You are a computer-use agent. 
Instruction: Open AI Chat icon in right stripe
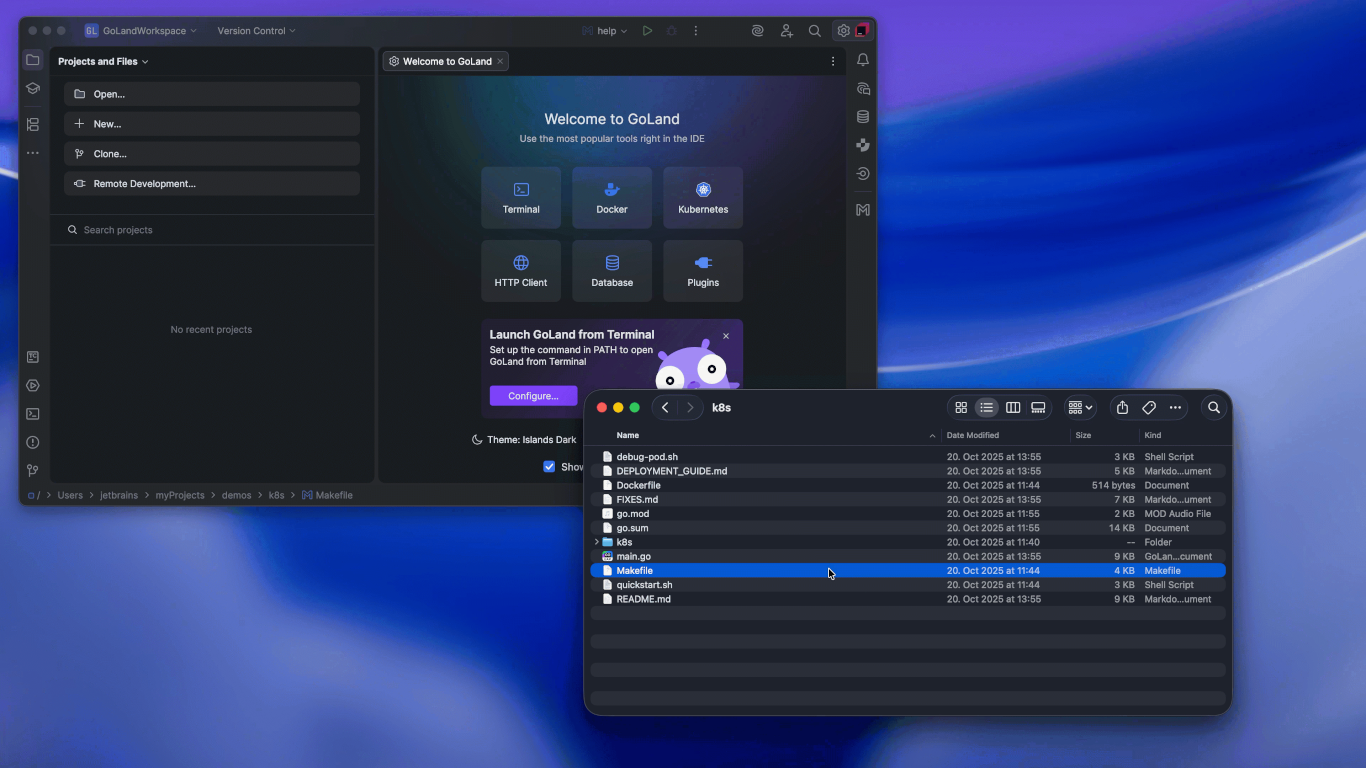(863, 89)
